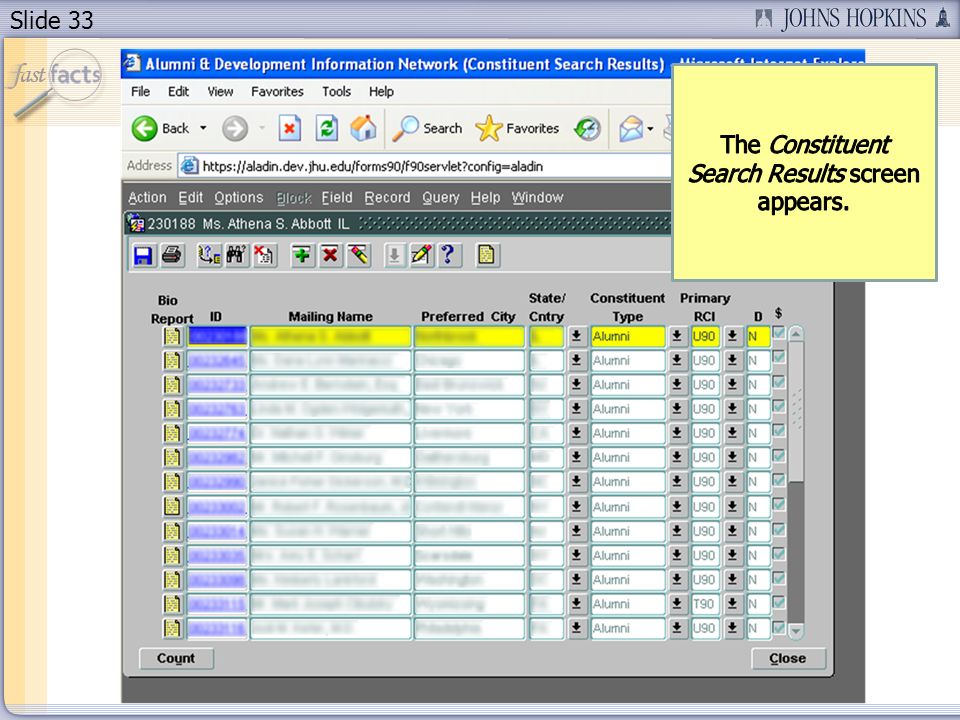This screenshot has width=960, height=720.
Task: Open the Primary RCI list arrow in the first row
Action: click(x=732, y=336)
